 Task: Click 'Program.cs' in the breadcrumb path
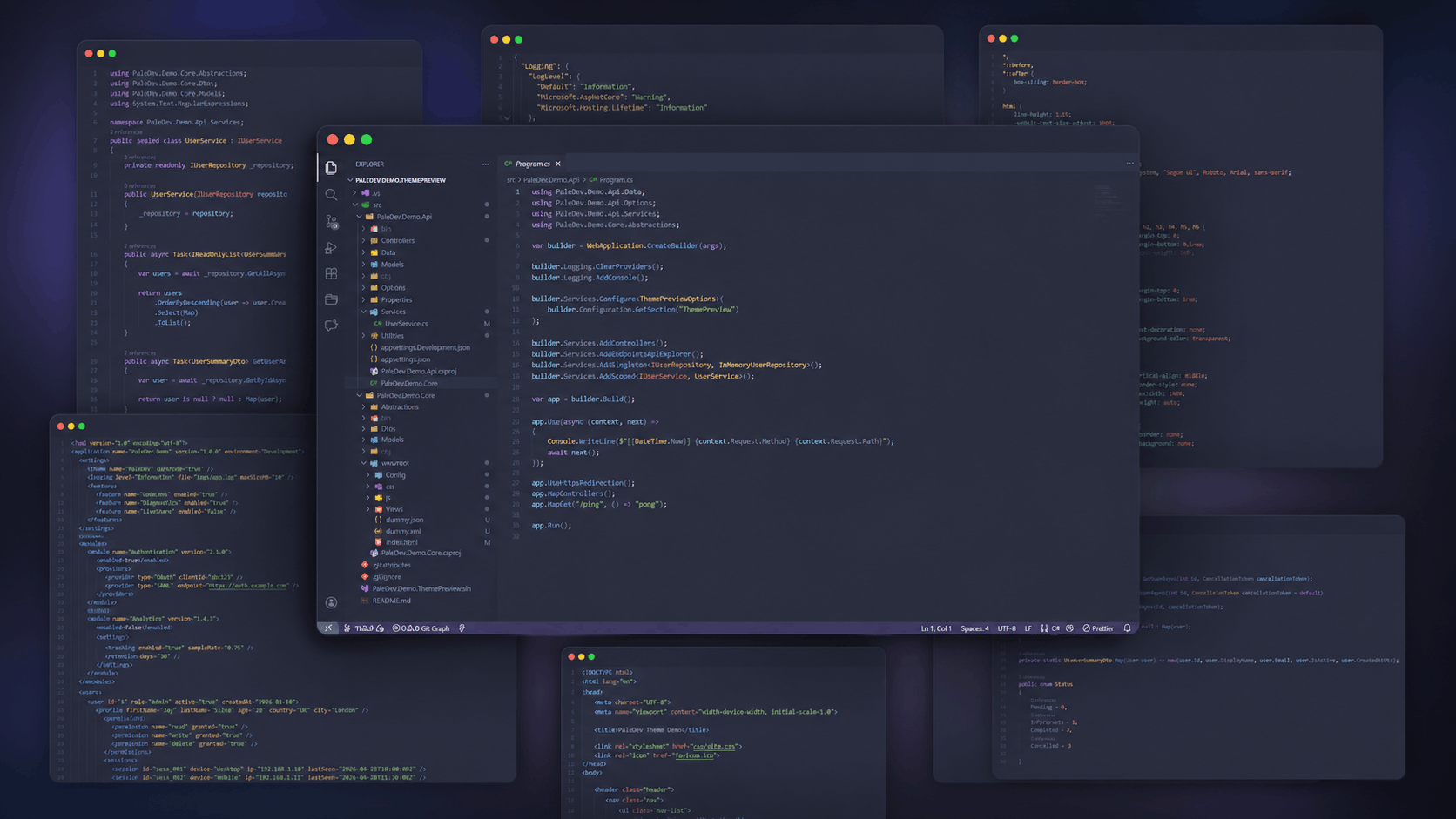point(616,180)
